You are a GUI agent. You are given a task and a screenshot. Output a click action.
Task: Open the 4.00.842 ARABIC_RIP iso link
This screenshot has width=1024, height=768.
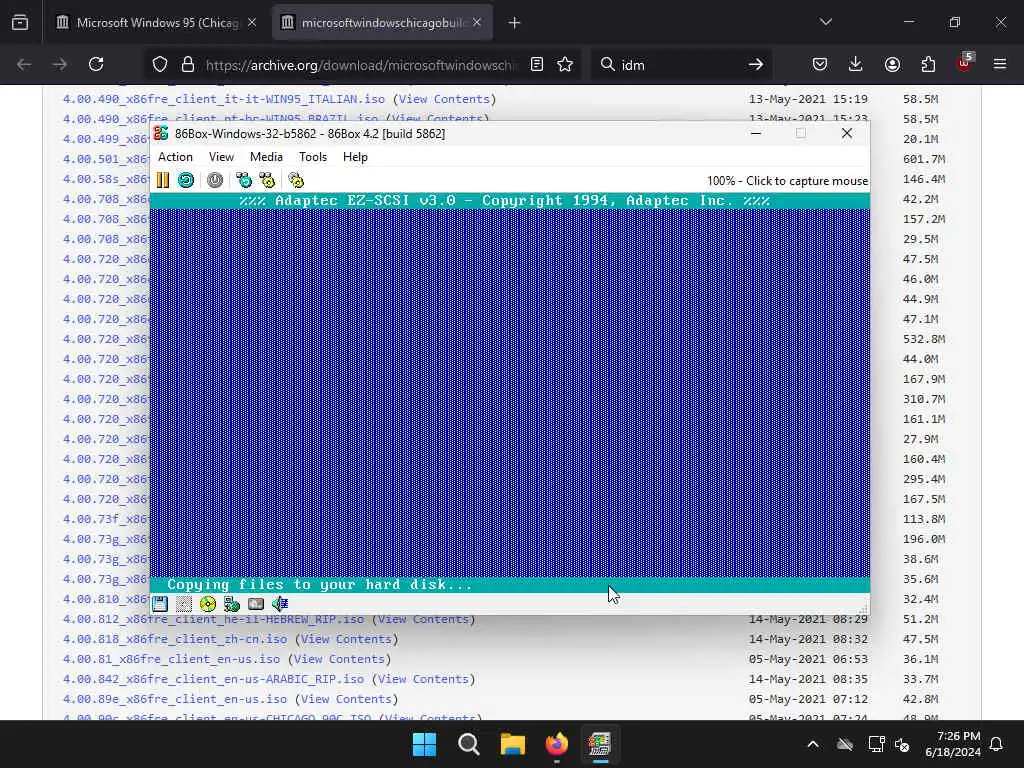pyautogui.click(x=213, y=679)
